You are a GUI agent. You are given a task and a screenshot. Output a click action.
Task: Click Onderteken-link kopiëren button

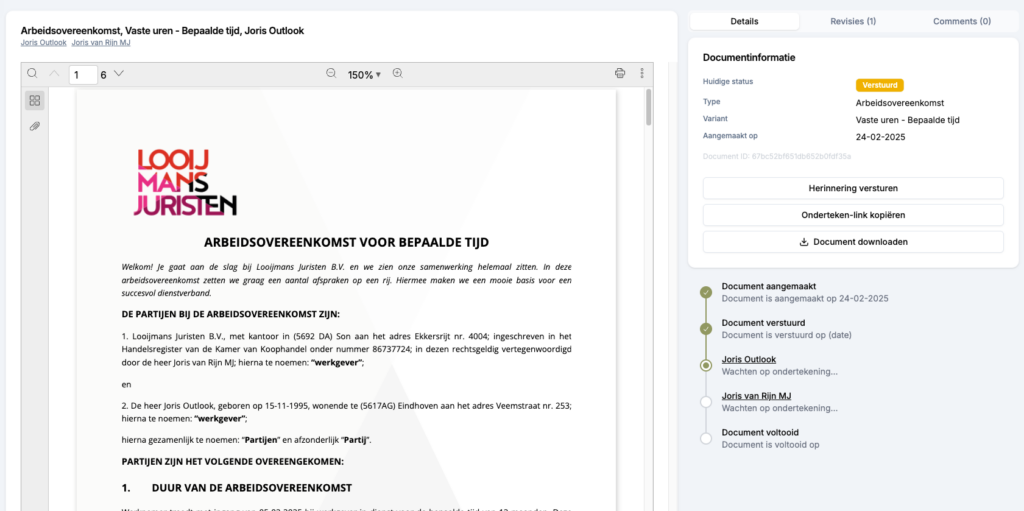(x=853, y=215)
